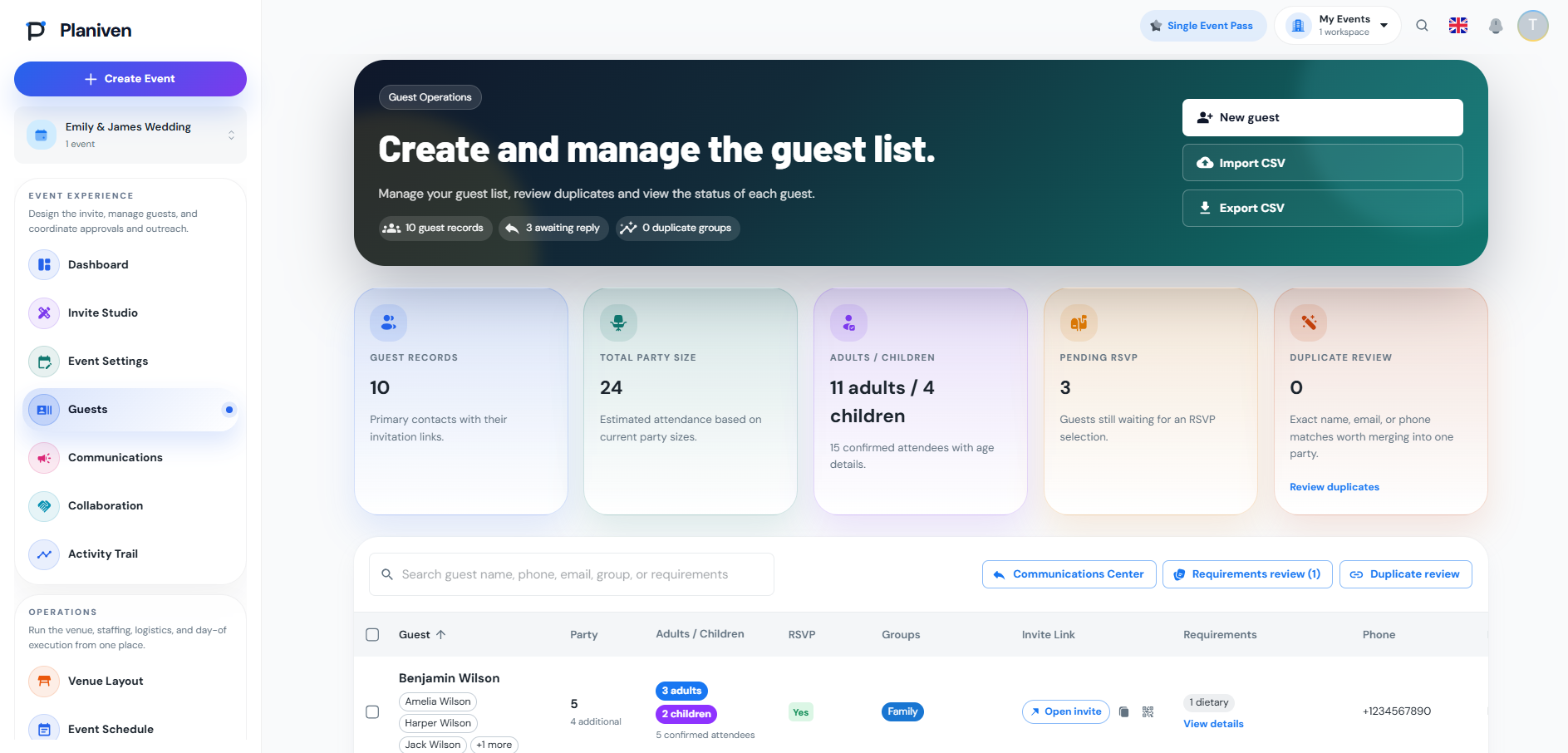Image resolution: width=1568 pixels, height=753 pixels.
Task: Change language via UK flag icon
Action: (x=1458, y=26)
